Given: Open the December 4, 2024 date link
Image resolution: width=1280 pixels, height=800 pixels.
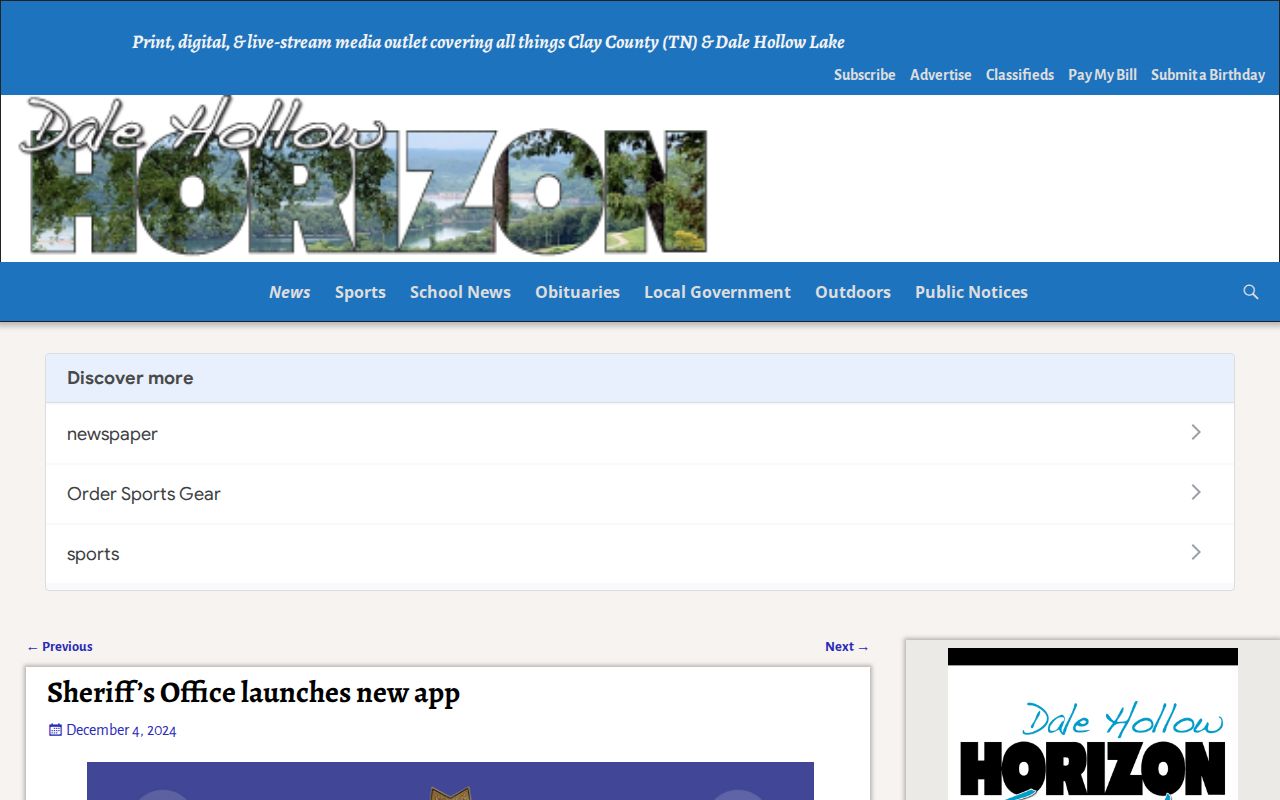Looking at the screenshot, I should pyautogui.click(x=121, y=730).
